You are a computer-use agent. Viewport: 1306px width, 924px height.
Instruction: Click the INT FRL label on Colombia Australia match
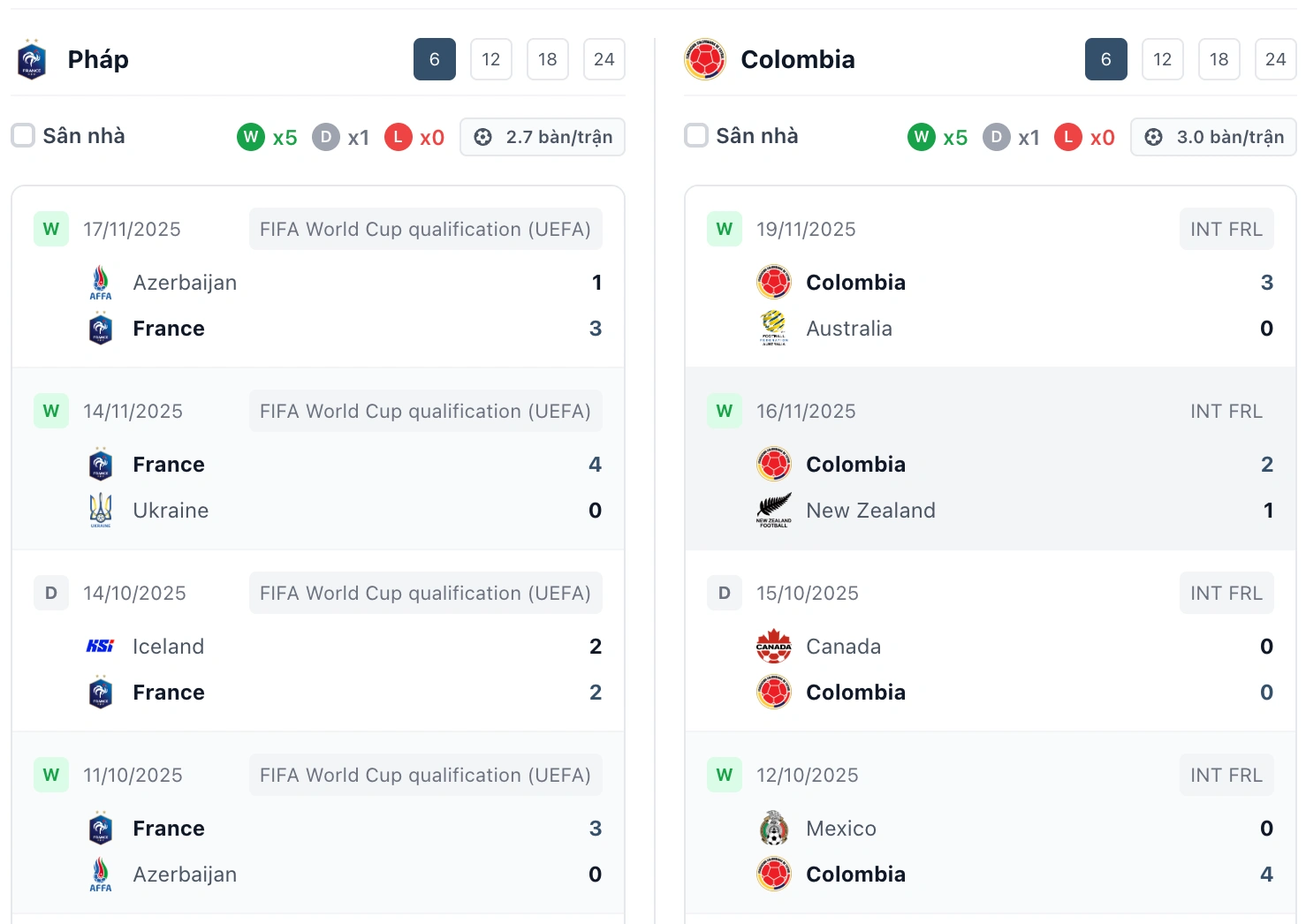click(x=1226, y=229)
